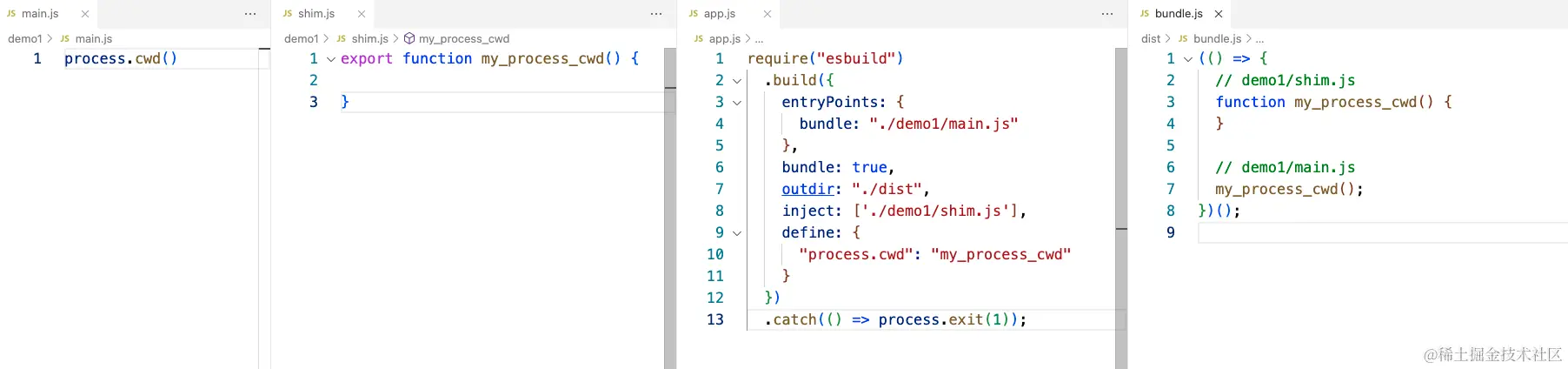Viewport: 1568px width, 369px height.
Task: Click bundle: true line in app.js
Action: (838, 167)
